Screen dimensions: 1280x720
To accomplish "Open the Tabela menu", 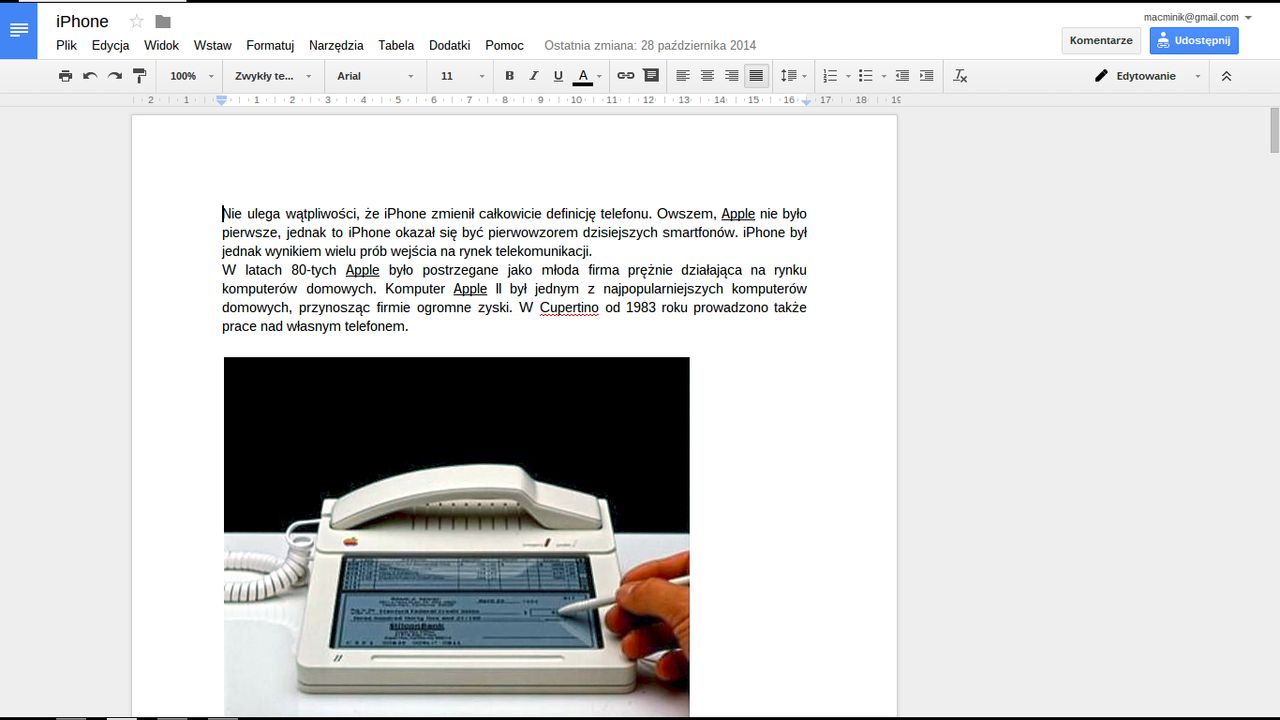I will click(x=396, y=45).
